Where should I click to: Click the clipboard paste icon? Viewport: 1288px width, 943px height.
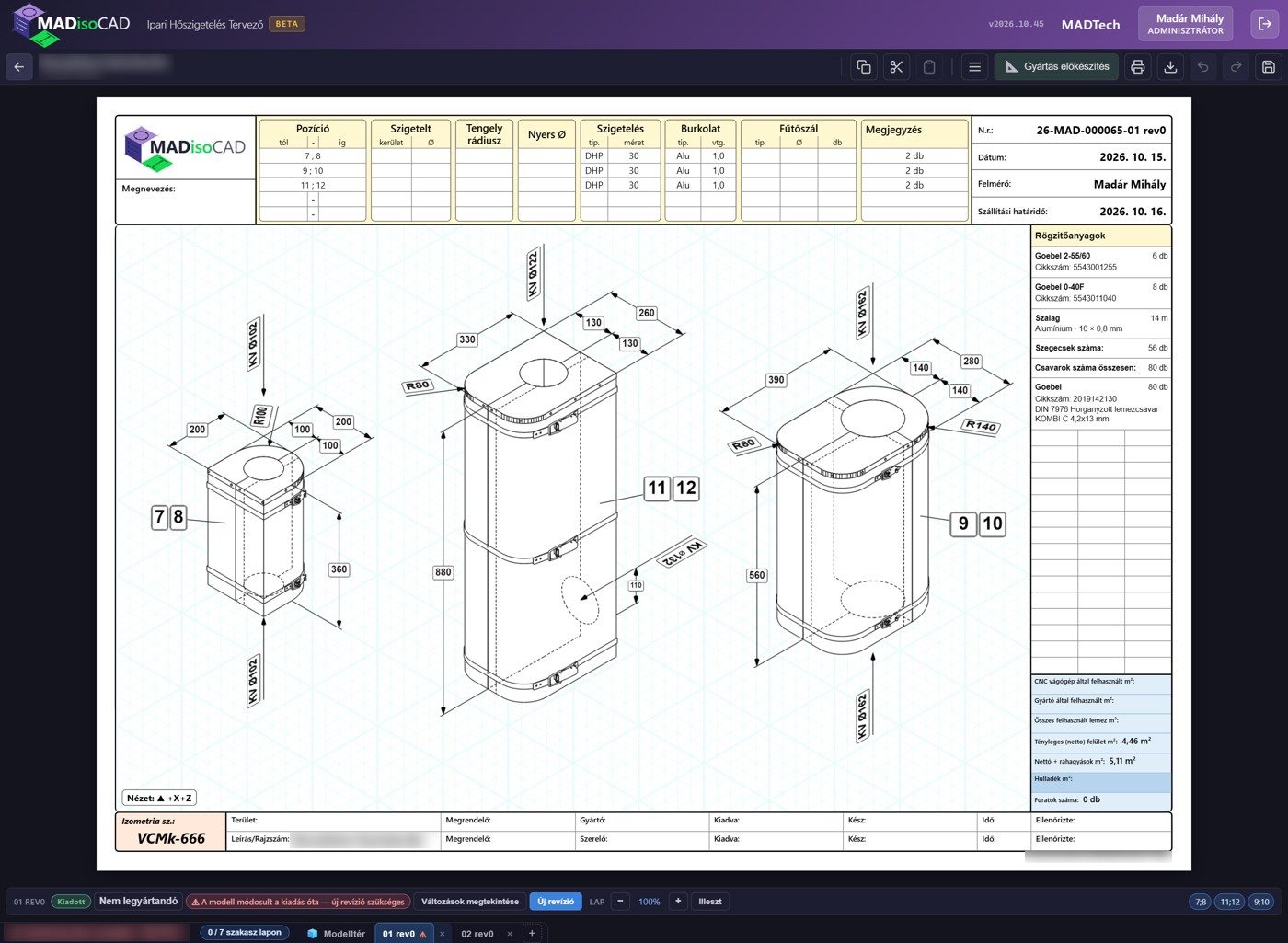929,66
